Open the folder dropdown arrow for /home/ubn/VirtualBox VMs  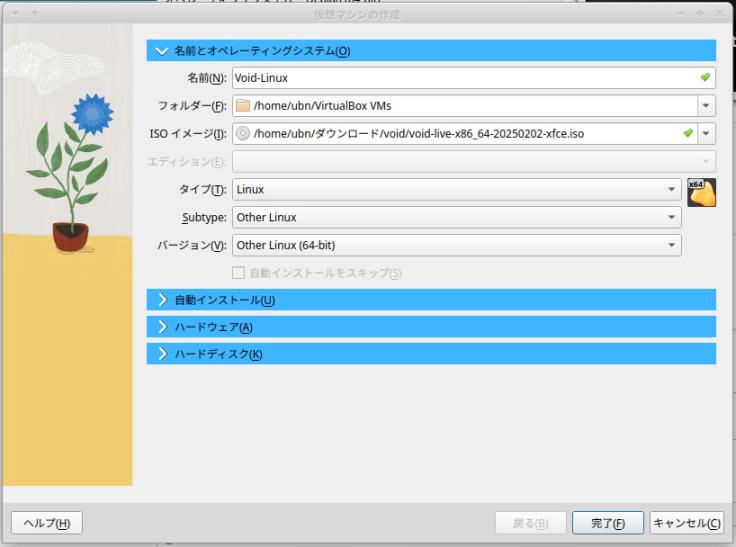coord(706,106)
